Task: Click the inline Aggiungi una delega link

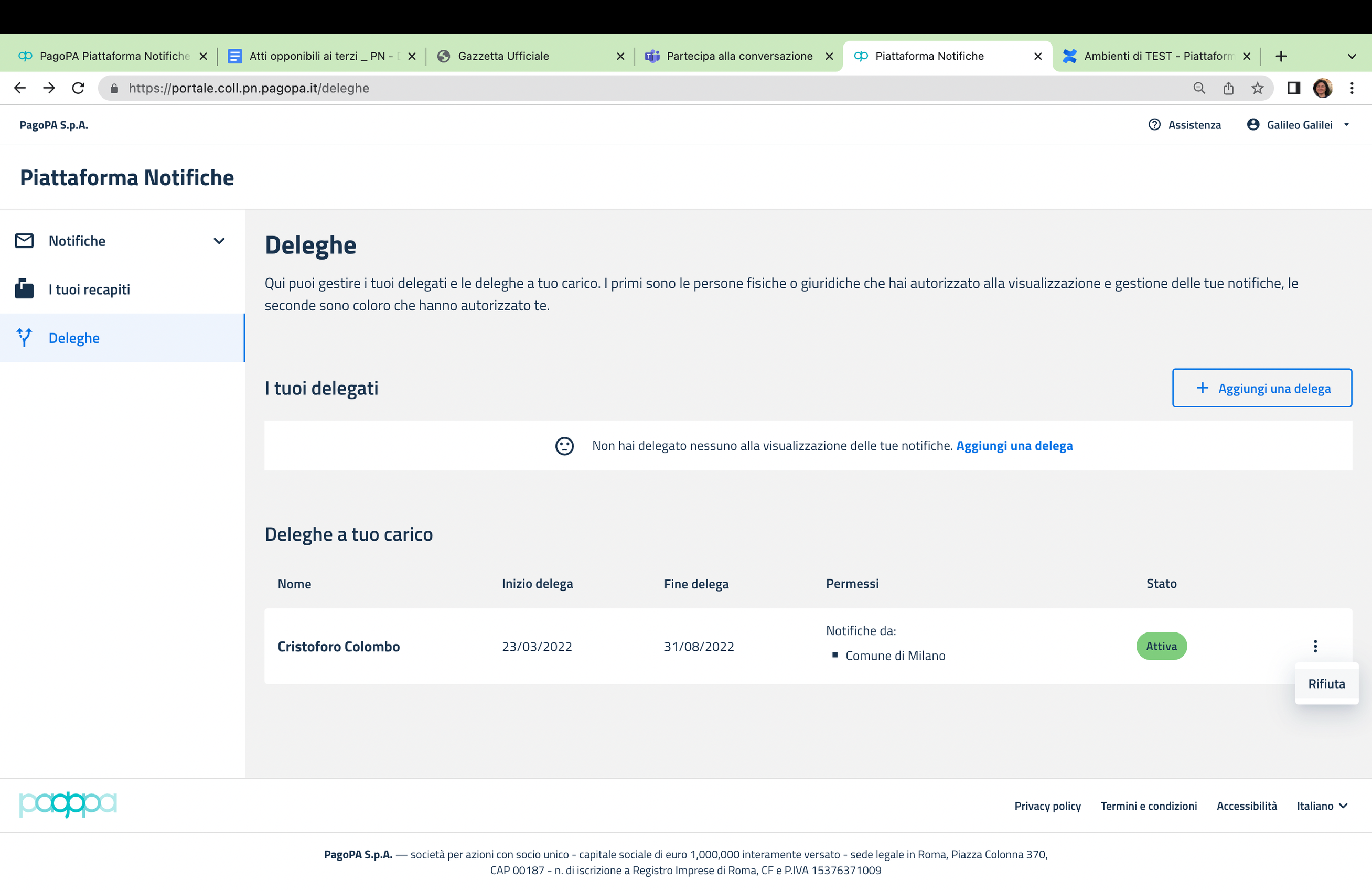Action: point(1014,446)
